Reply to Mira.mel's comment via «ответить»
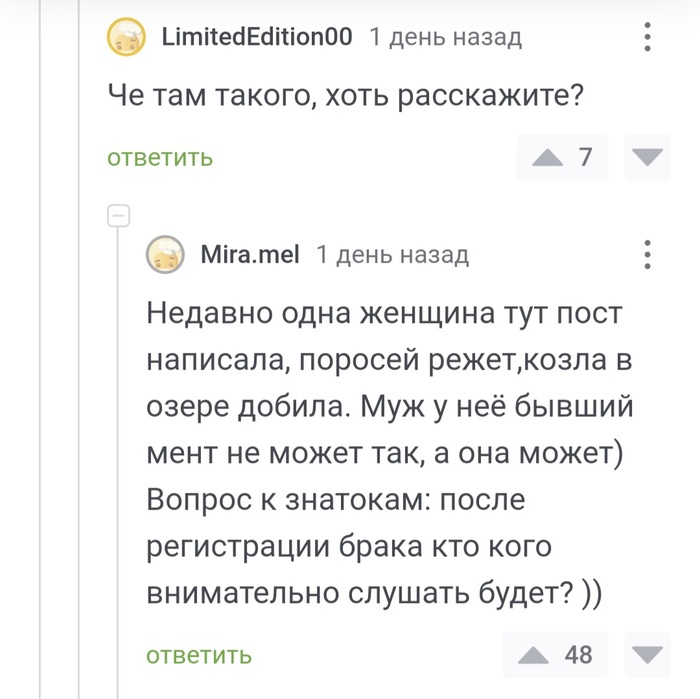The width and height of the screenshot is (700, 699). [199, 656]
